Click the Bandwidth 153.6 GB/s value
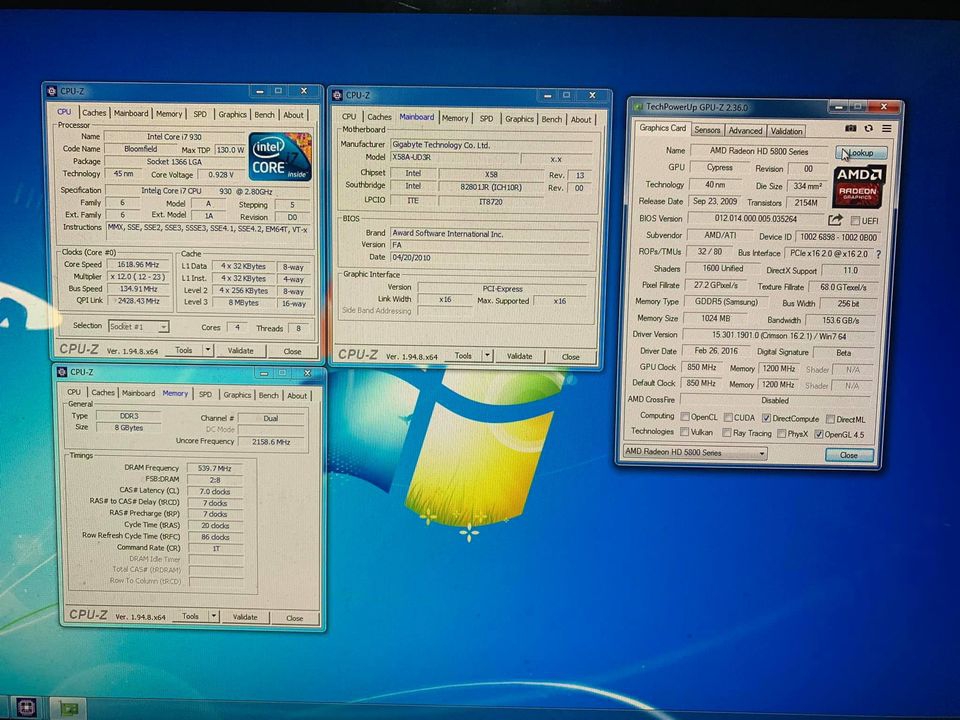This screenshot has width=960, height=720. [x=839, y=320]
